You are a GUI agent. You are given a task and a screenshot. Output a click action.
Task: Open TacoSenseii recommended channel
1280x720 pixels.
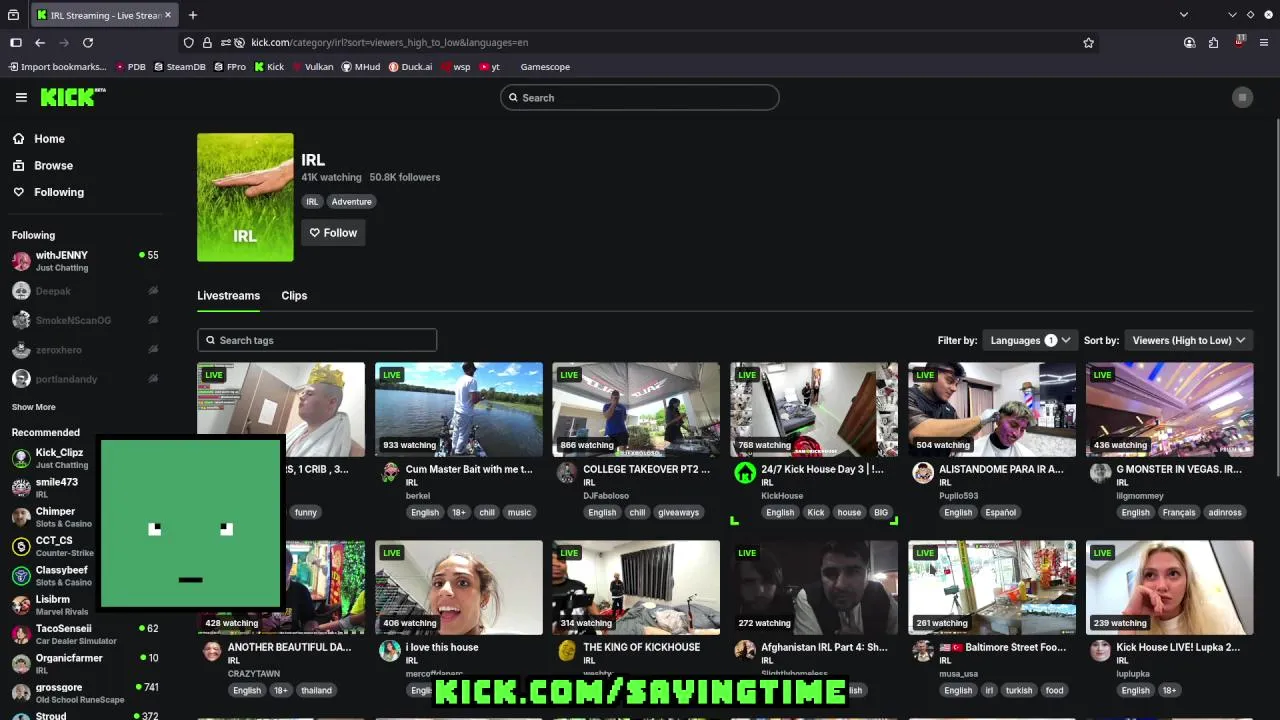85,634
